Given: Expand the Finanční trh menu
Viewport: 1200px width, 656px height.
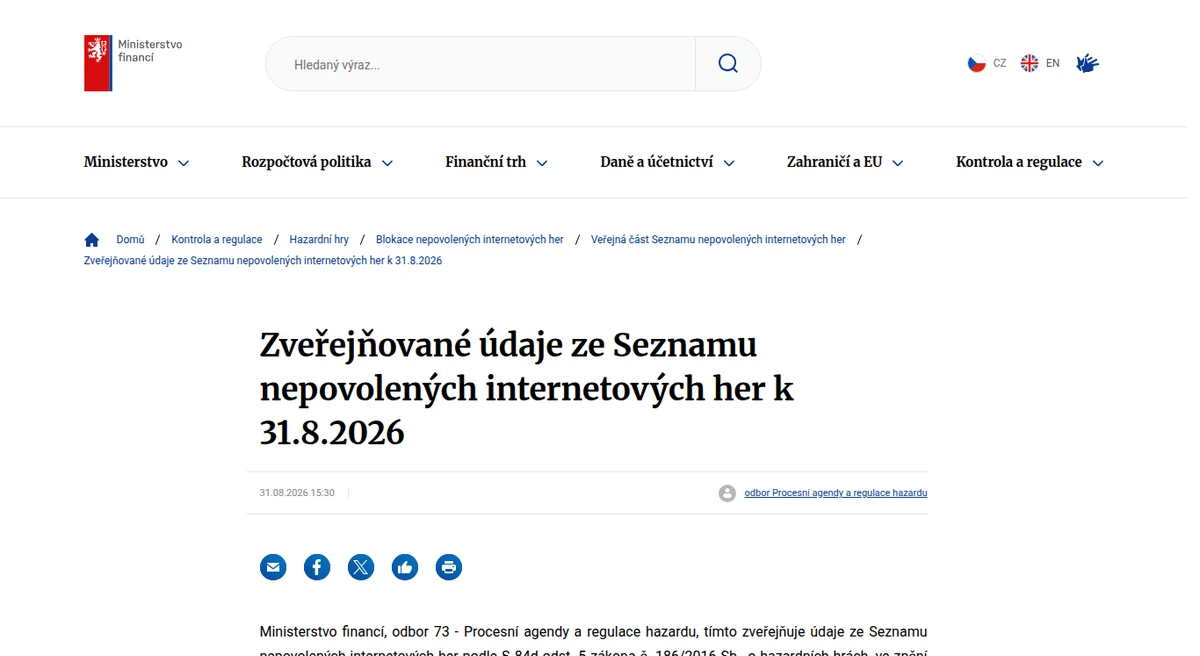Looking at the screenshot, I should [497, 162].
